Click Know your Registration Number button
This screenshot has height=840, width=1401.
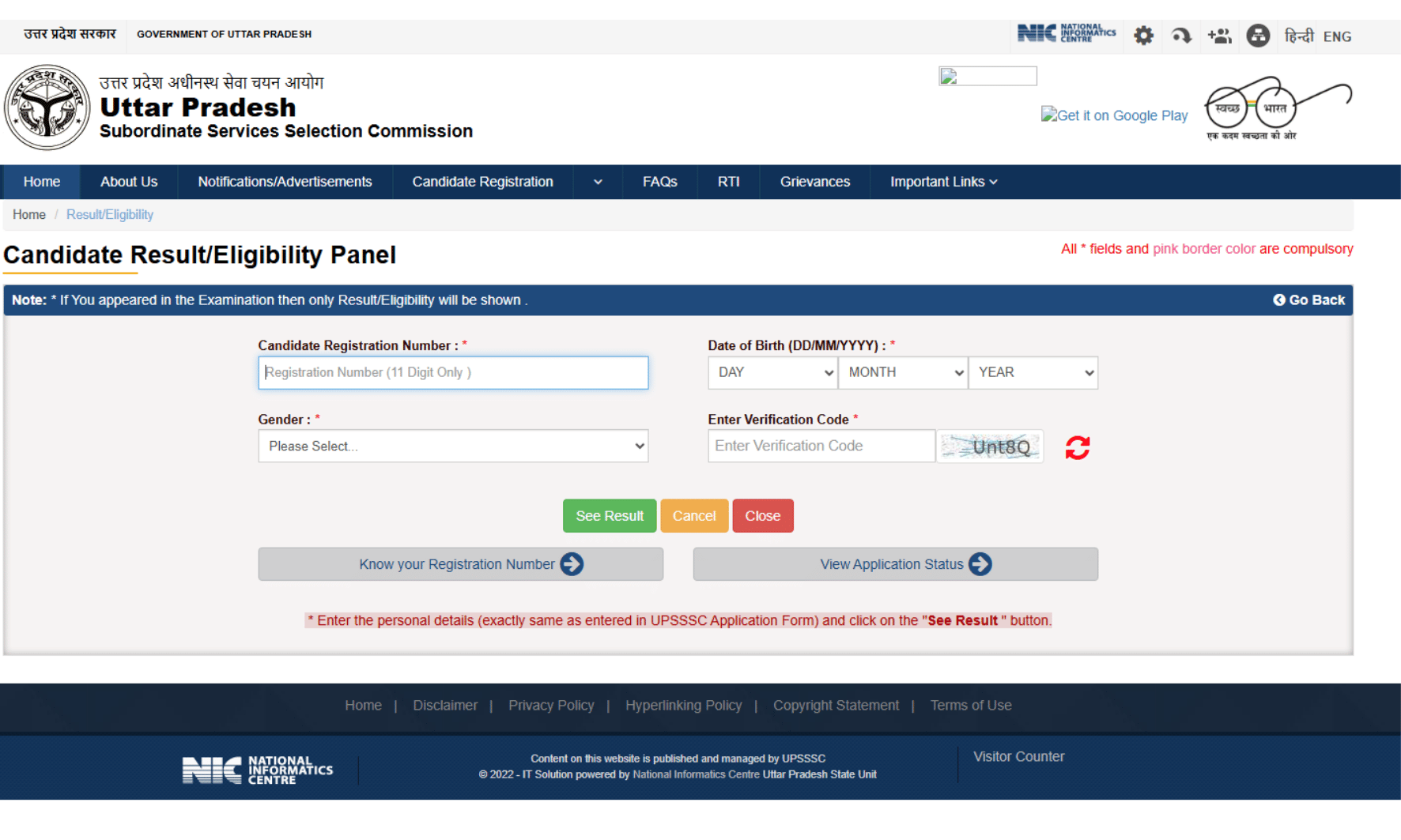click(461, 564)
